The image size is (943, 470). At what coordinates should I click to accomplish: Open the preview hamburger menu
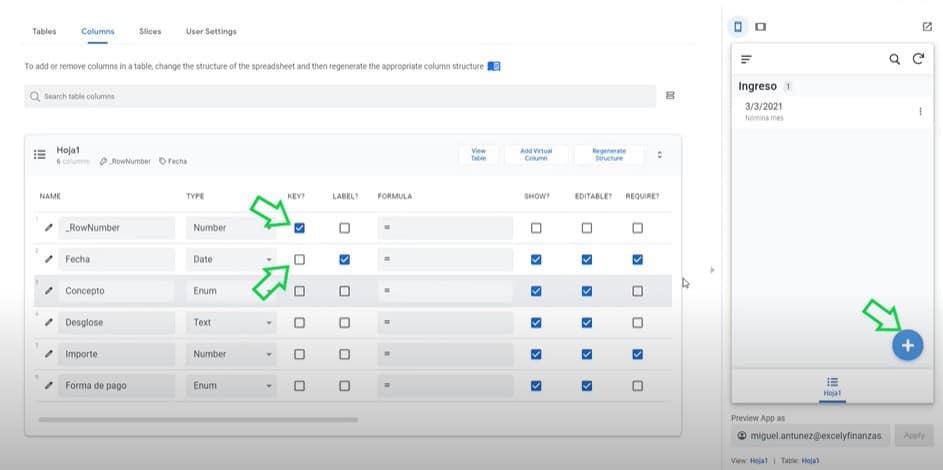[746, 59]
